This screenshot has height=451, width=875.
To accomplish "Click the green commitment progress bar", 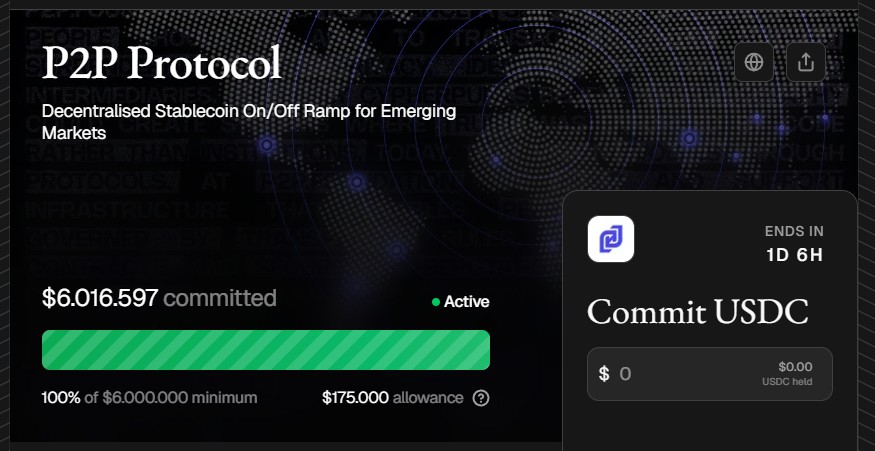I will 265,350.
